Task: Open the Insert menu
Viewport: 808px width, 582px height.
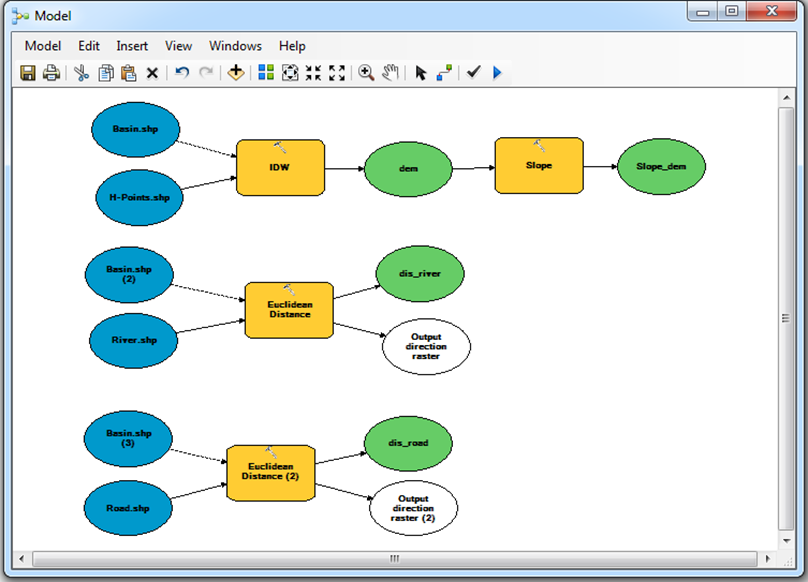Action: click(132, 46)
